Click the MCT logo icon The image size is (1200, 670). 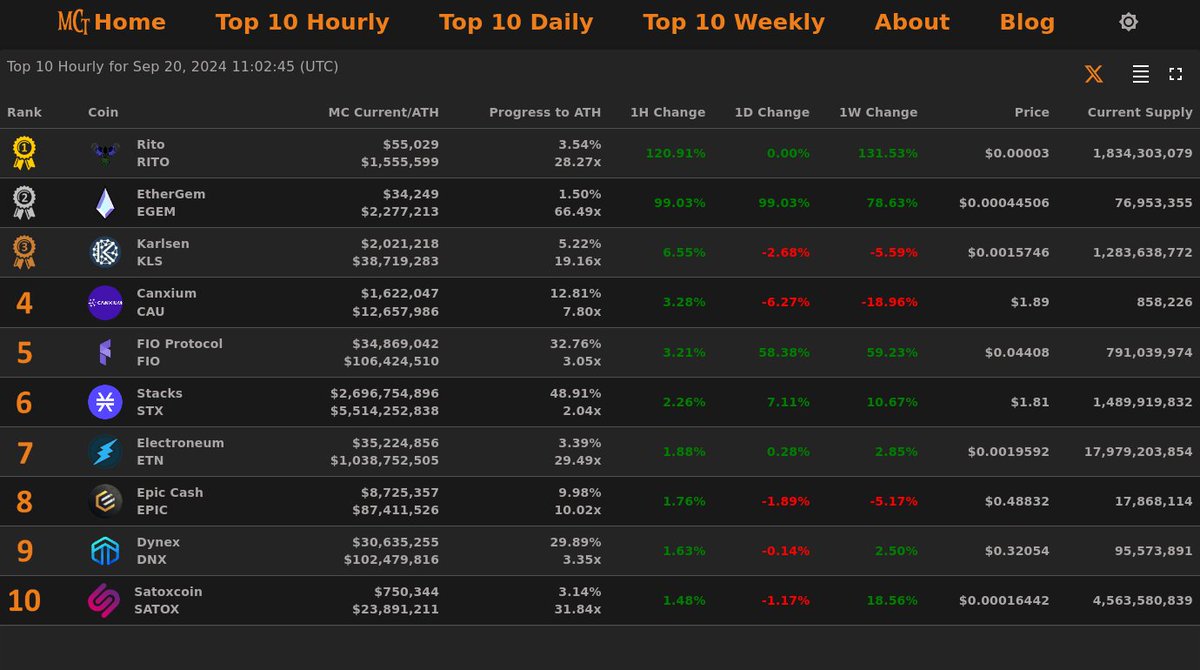[74, 22]
